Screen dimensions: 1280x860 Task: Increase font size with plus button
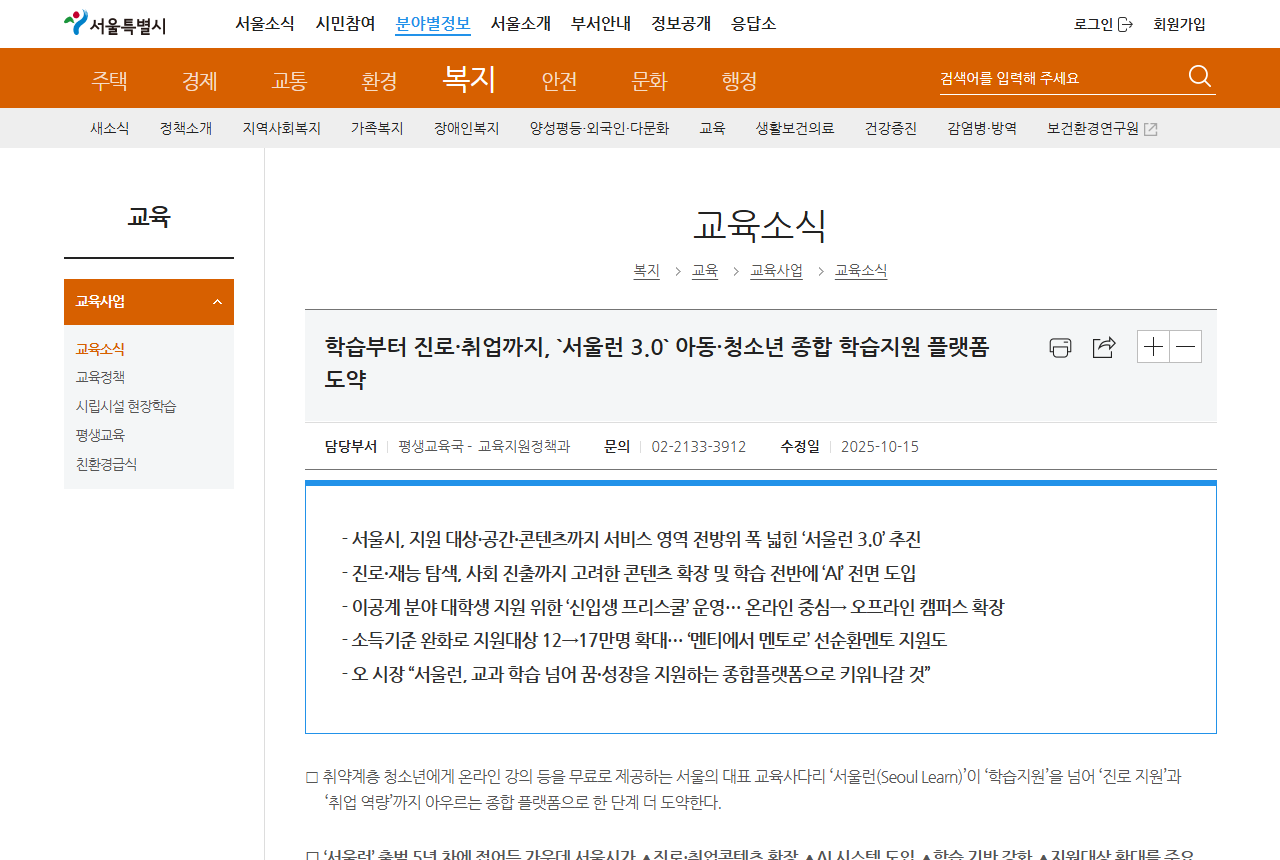click(x=1154, y=347)
